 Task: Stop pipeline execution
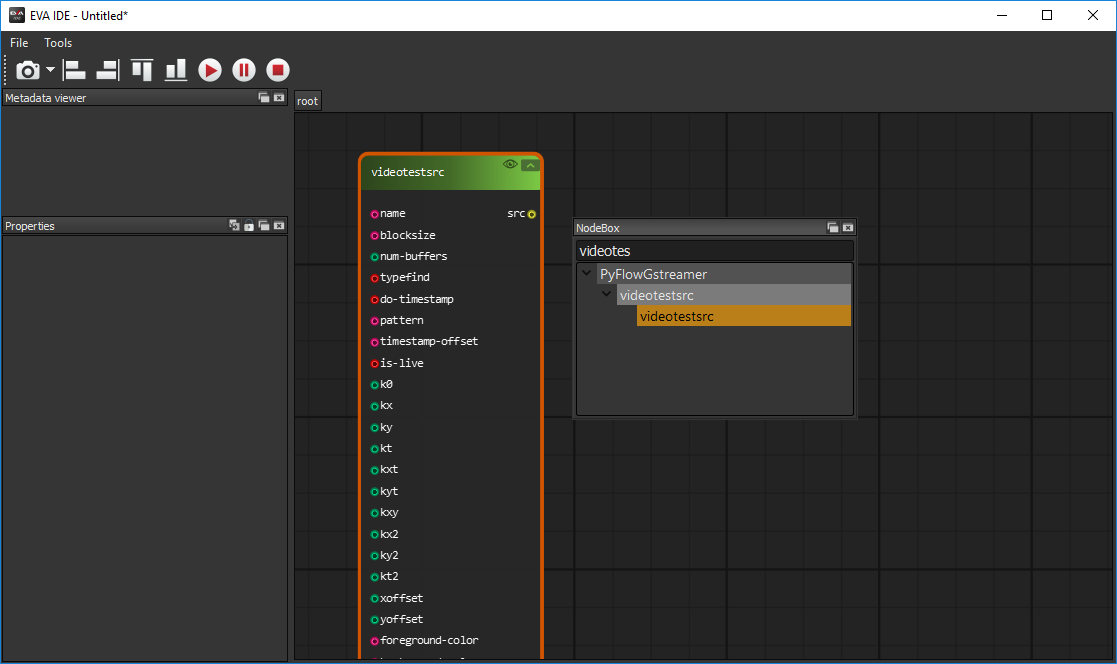click(277, 70)
